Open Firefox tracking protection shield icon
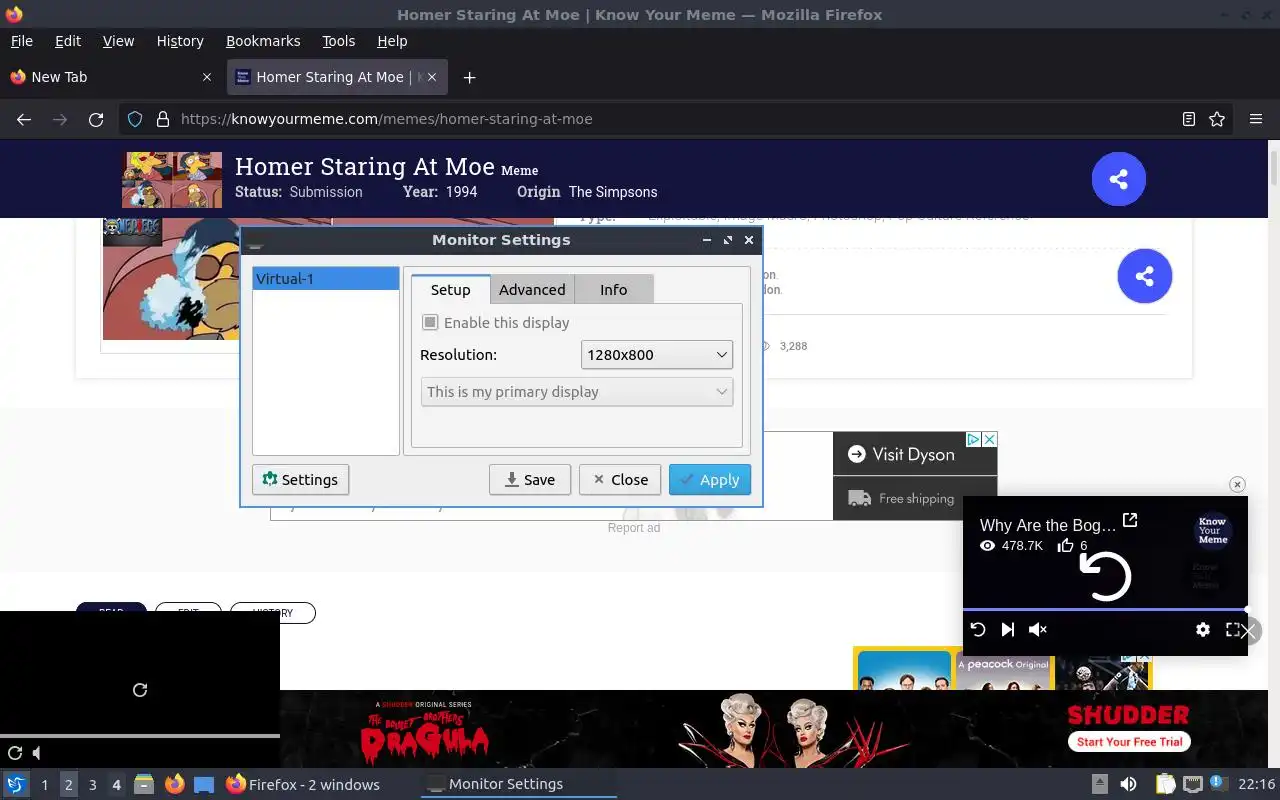Image resolution: width=1280 pixels, height=800 pixels. point(135,119)
